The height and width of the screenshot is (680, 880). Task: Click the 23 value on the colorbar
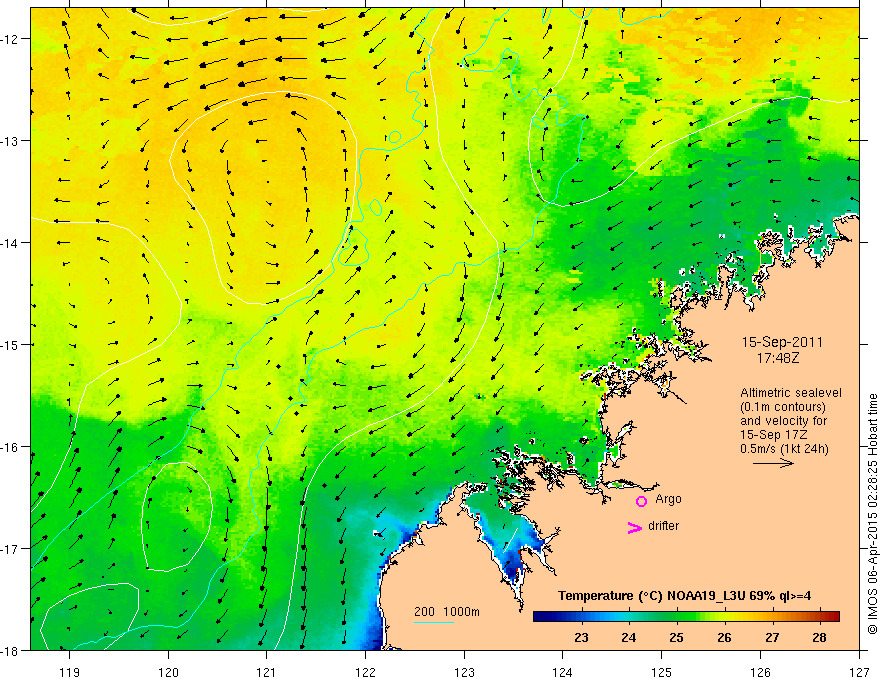581,637
